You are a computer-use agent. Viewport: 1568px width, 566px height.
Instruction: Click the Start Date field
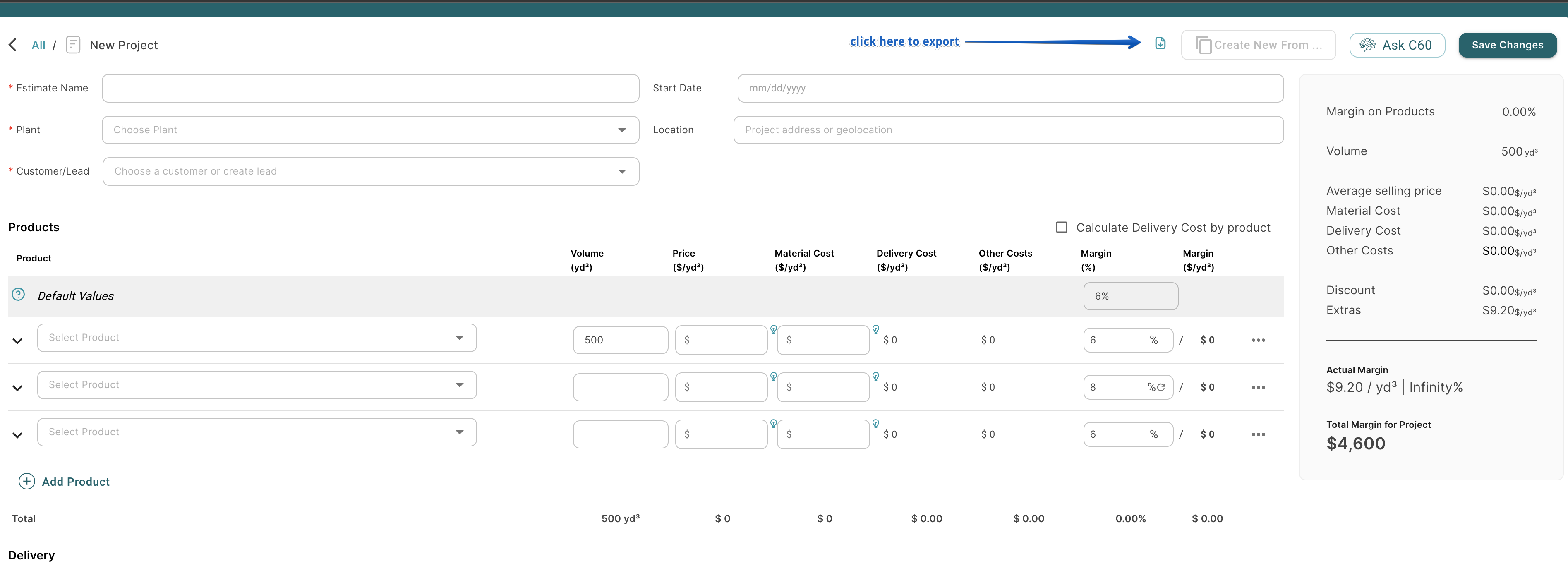tap(1010, 88)
